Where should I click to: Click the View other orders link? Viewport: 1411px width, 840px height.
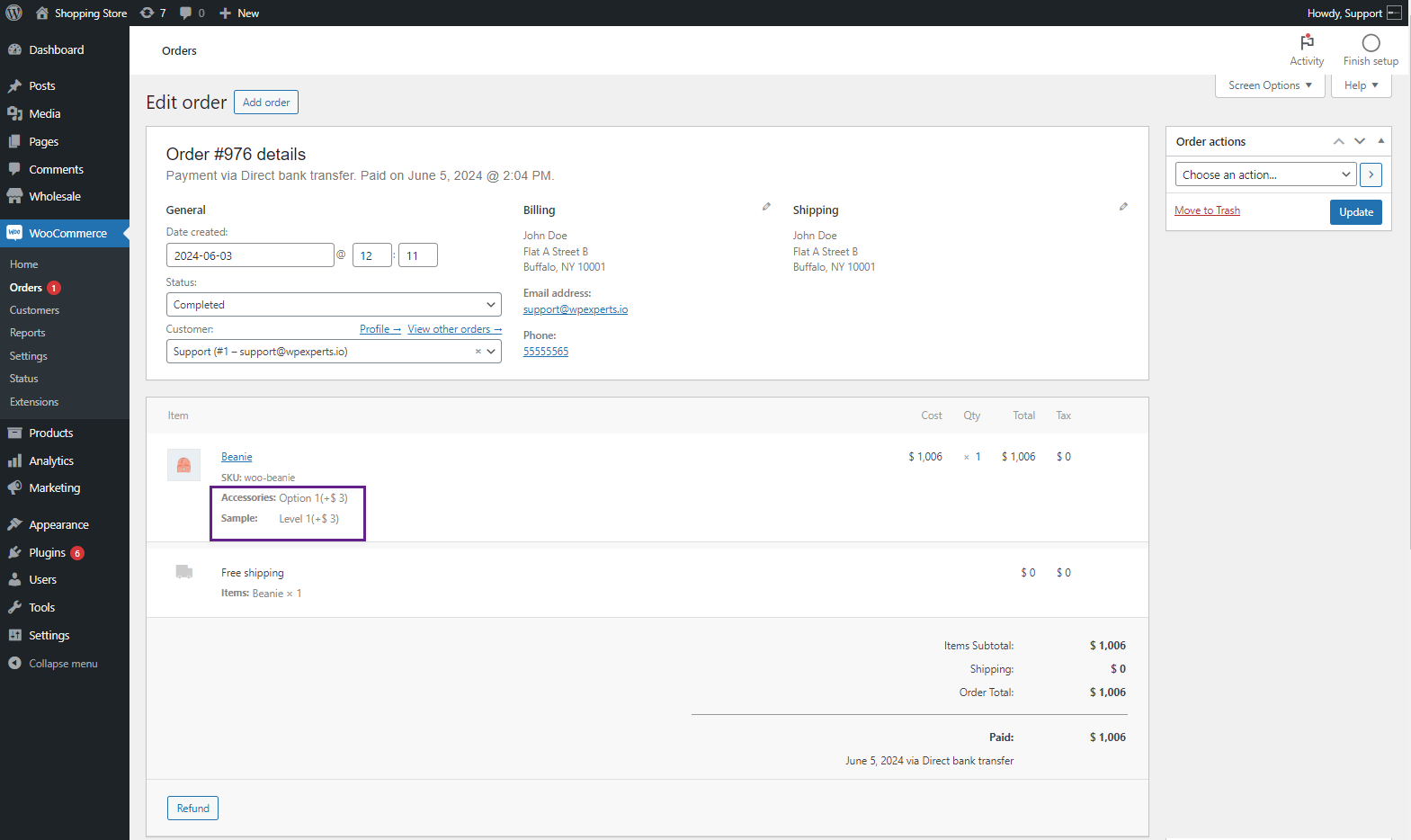coord(455,329)
